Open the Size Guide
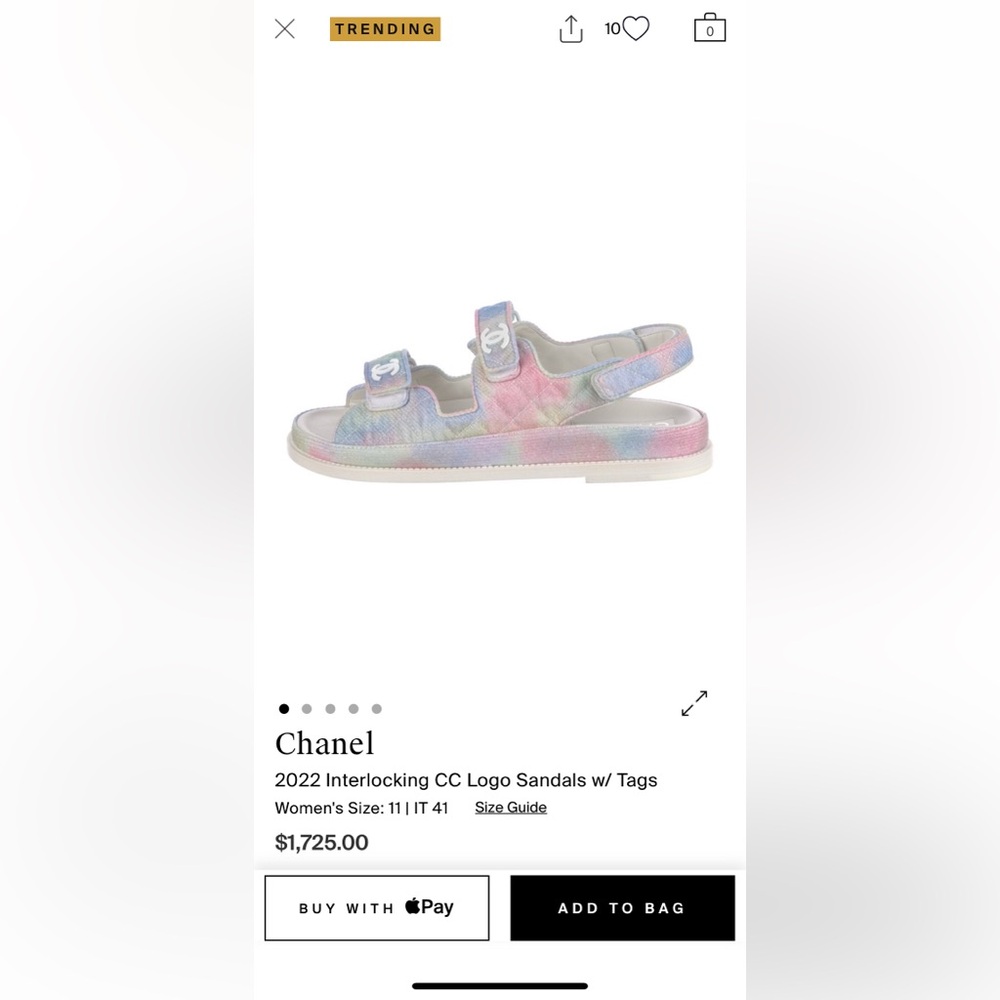Viewport: 1000px width, 1000px height. tap(511, 807)
